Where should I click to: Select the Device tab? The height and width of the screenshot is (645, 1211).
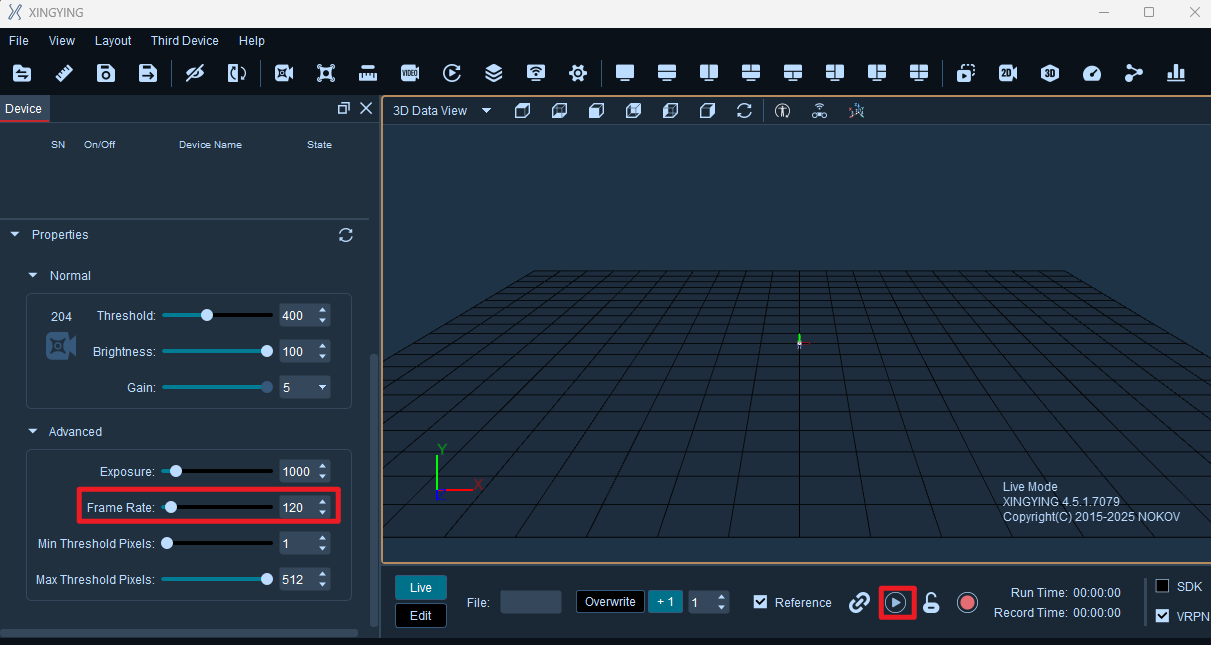[24, 109]
